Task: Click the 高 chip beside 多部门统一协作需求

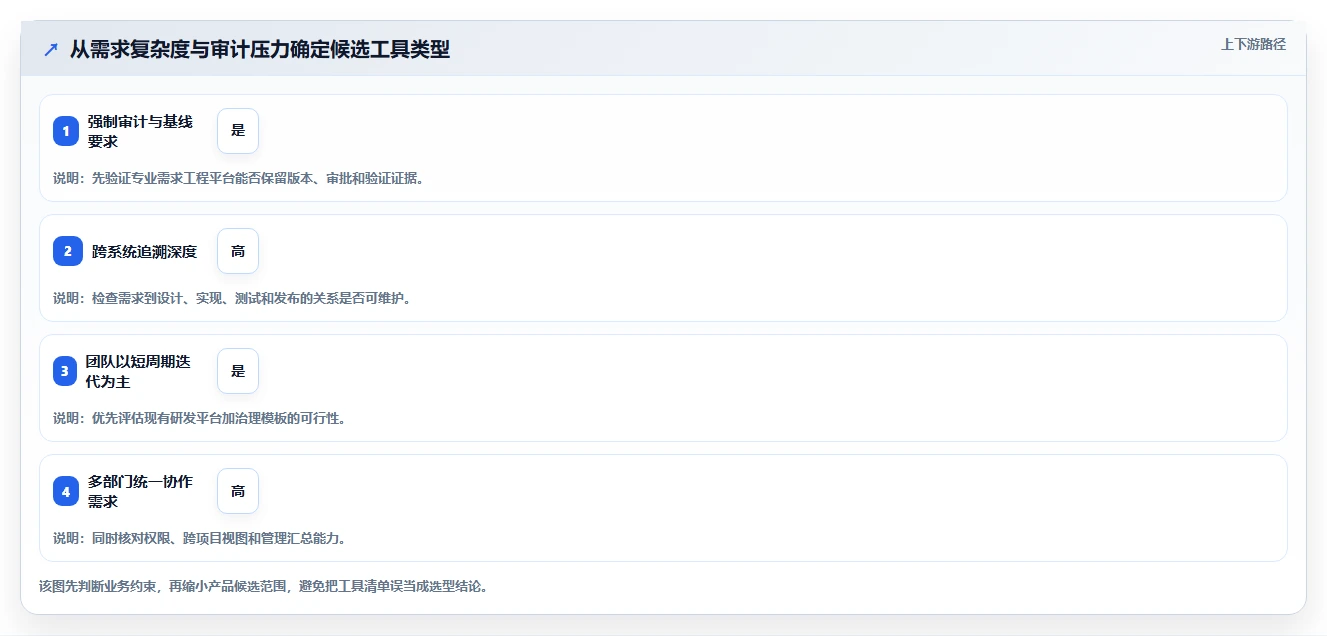Action: (x=238, y=491)
